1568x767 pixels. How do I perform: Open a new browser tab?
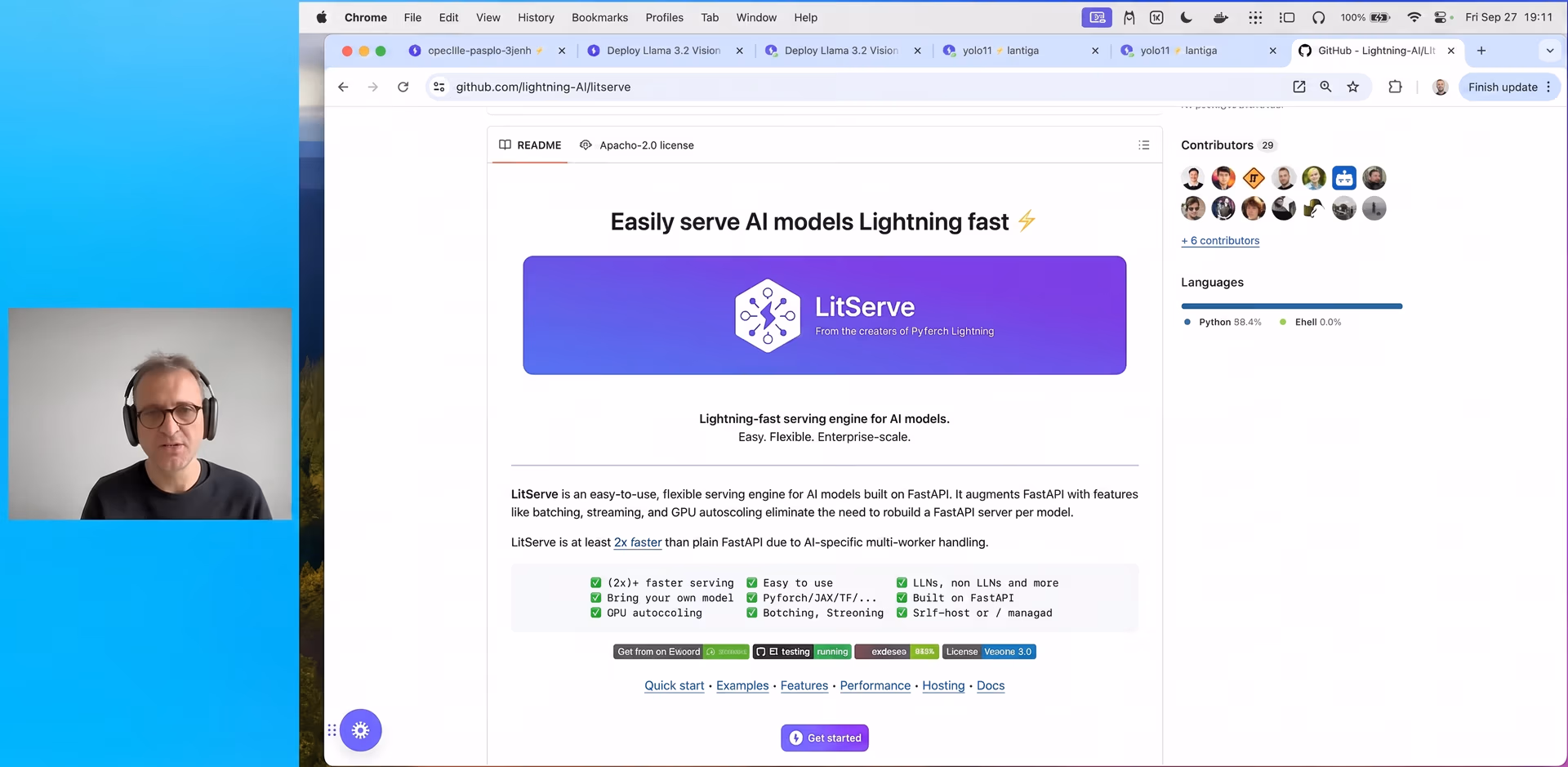point(1481,51)
